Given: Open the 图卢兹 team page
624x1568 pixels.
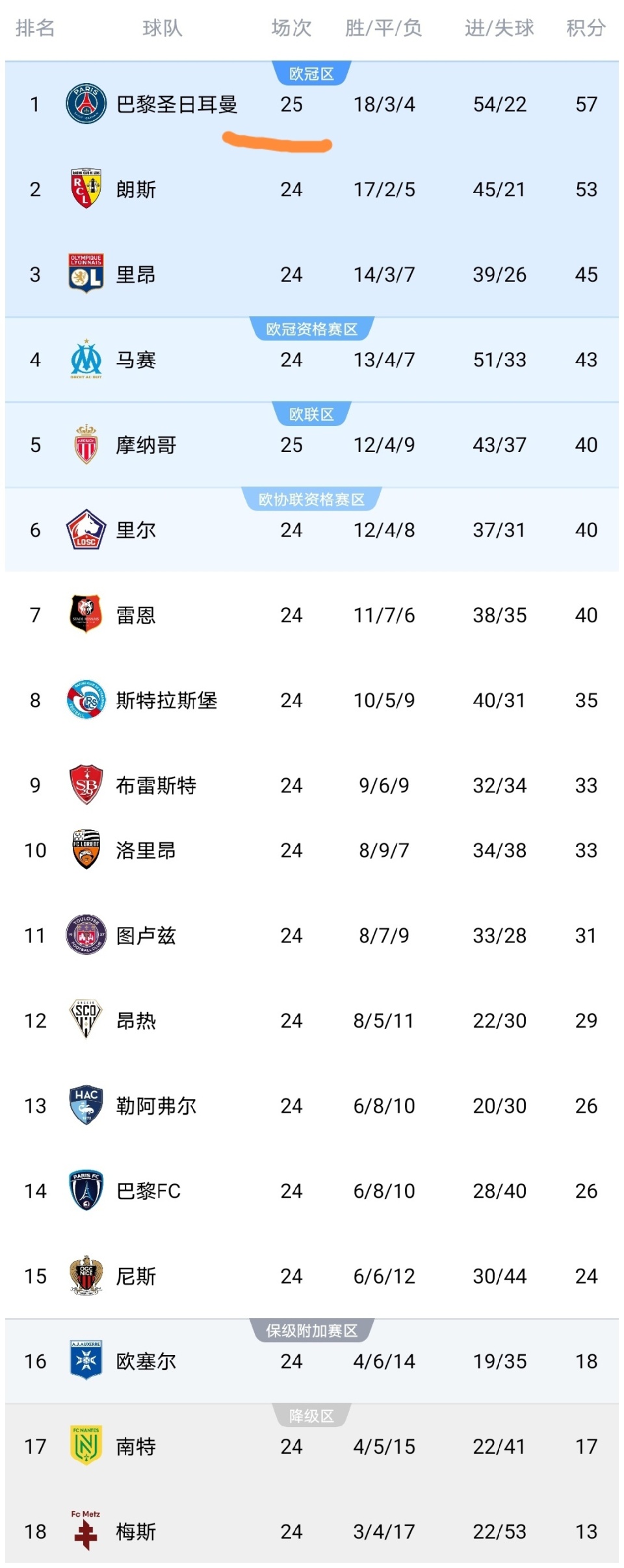Looking at the screenshot, I should [x=146, y=935].
